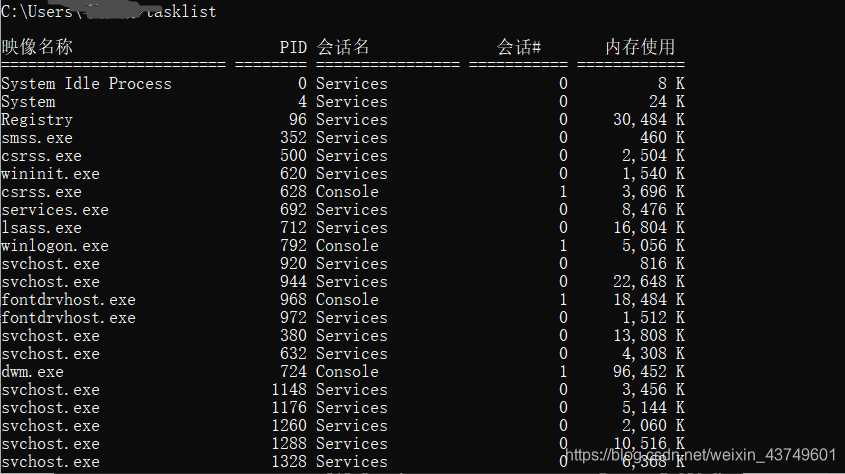
Task: Click memory value 3,696 K
Action: point(653,191)
